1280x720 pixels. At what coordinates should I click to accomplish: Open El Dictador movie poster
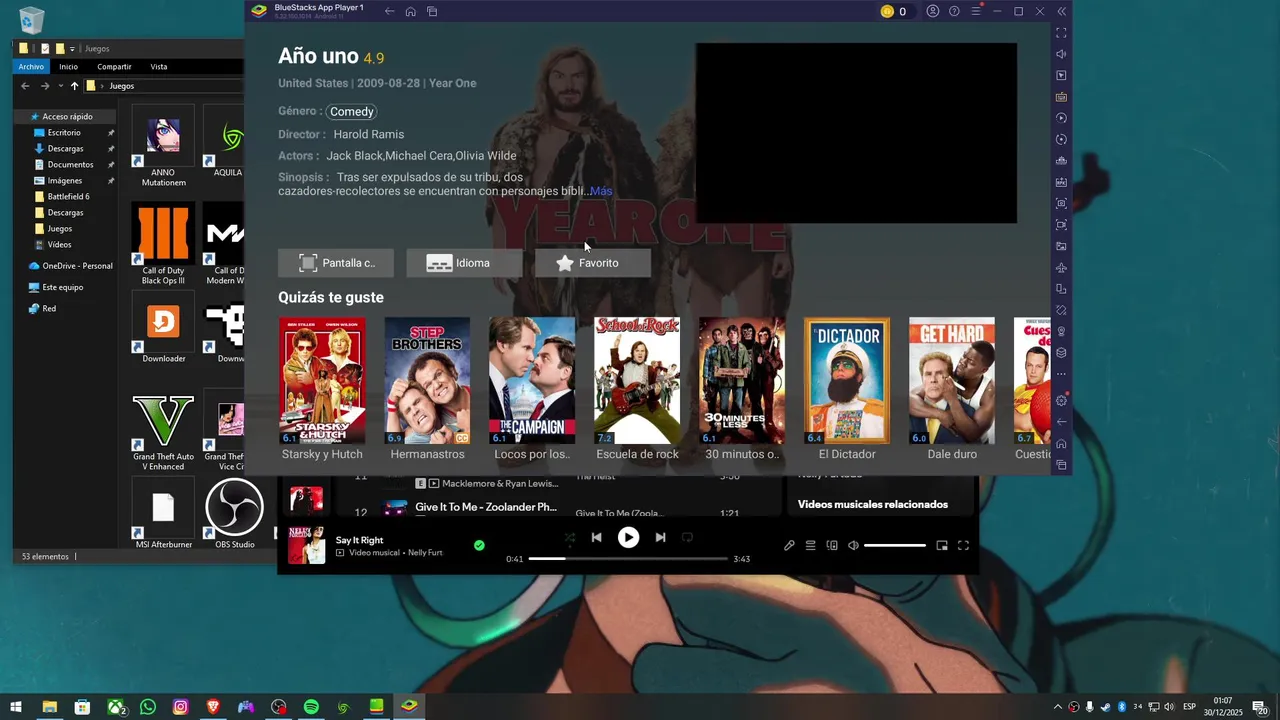847,380
